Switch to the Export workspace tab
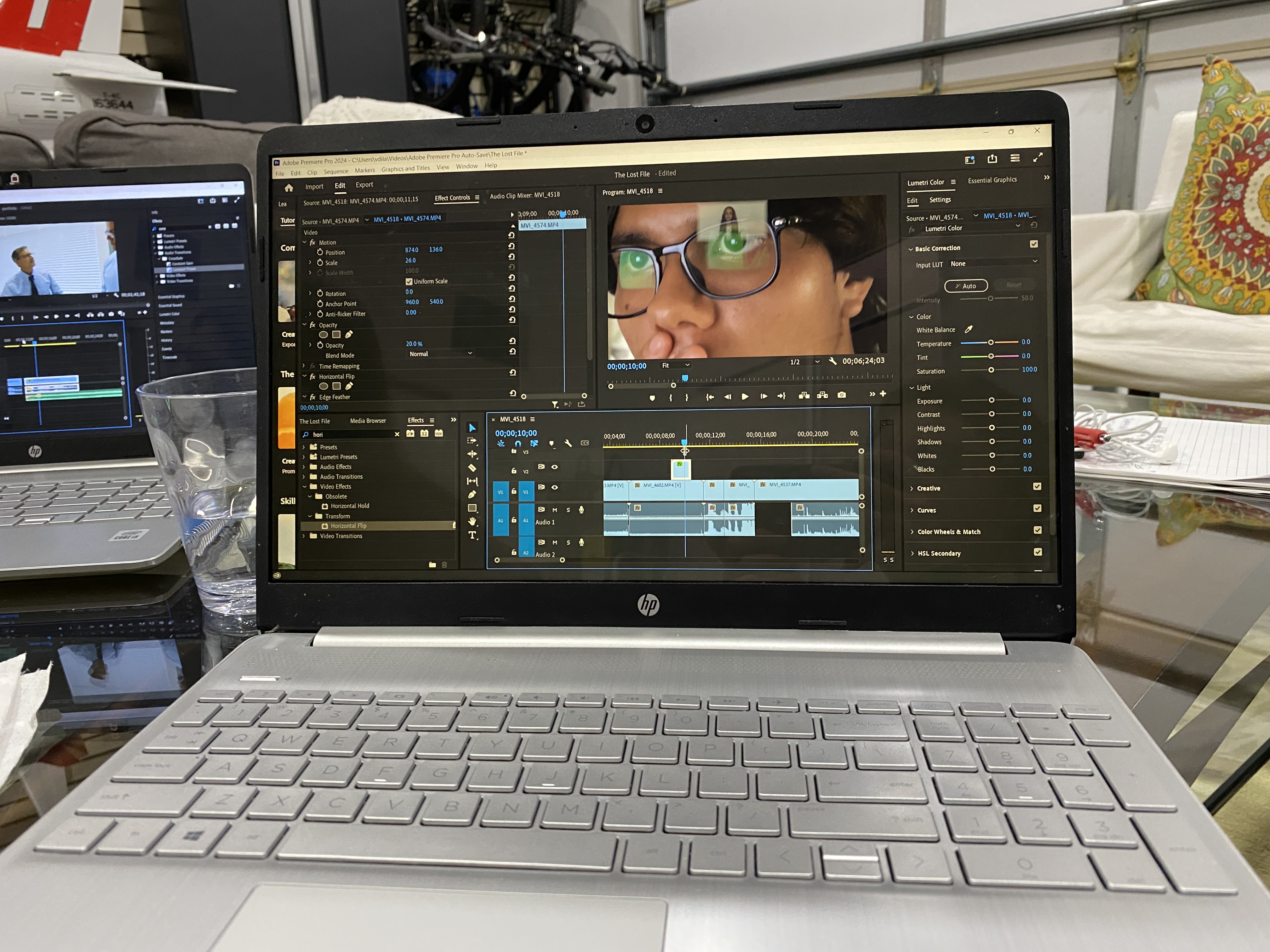The image size is (1270, 952). [364, 185]
